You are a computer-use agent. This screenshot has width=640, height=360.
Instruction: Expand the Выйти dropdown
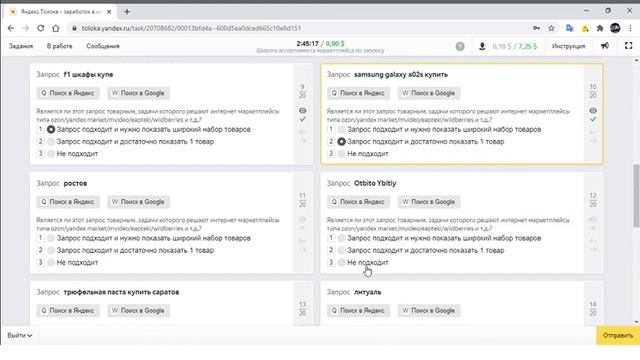20,336
